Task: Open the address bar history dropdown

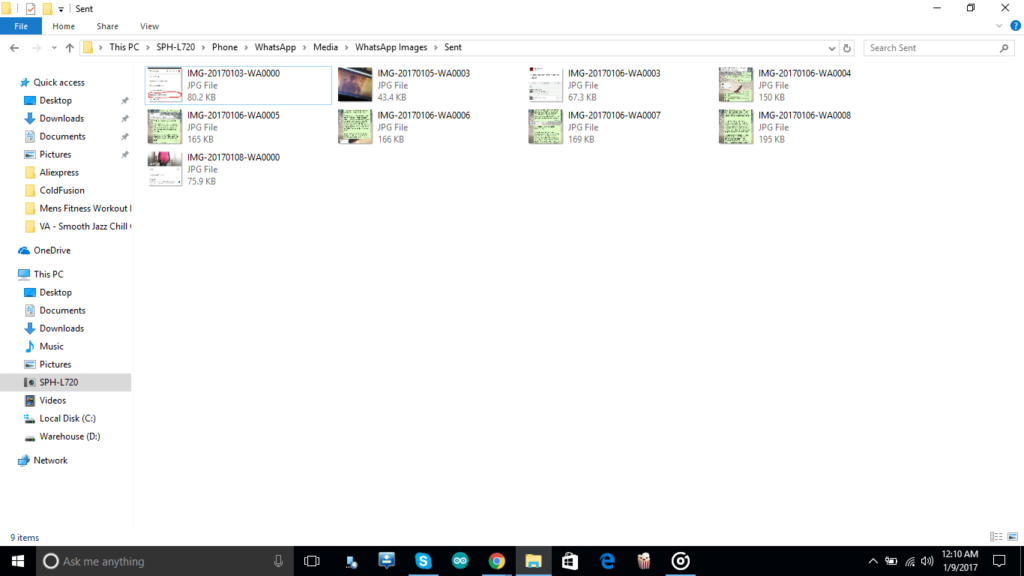Action: [x=832, y=48]
